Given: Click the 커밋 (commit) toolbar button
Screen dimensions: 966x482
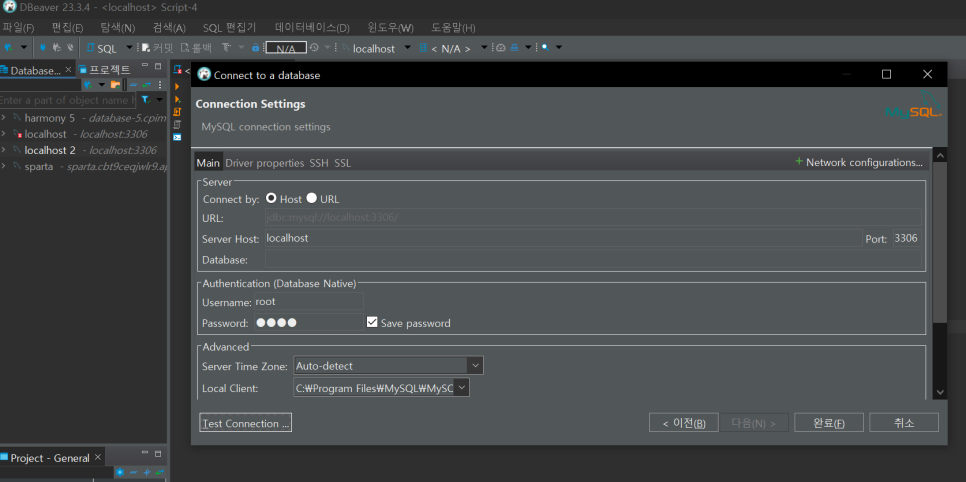Looking at the screenshot, I should (158, 48).
